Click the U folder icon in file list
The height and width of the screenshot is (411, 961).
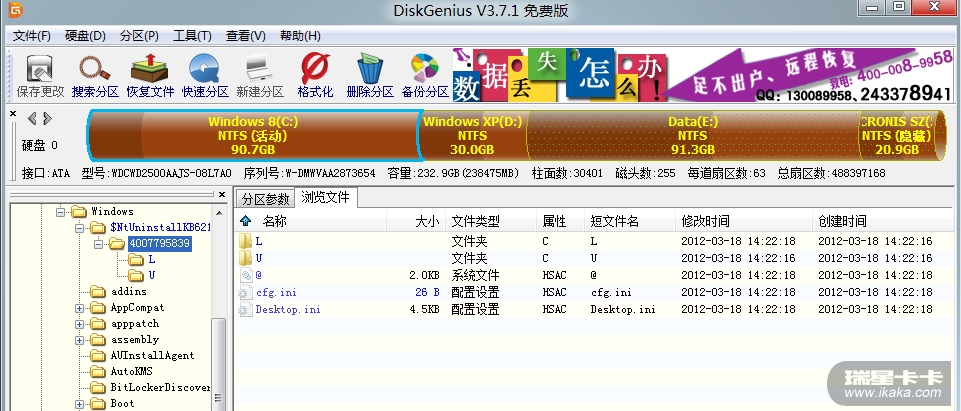(245, 258)
